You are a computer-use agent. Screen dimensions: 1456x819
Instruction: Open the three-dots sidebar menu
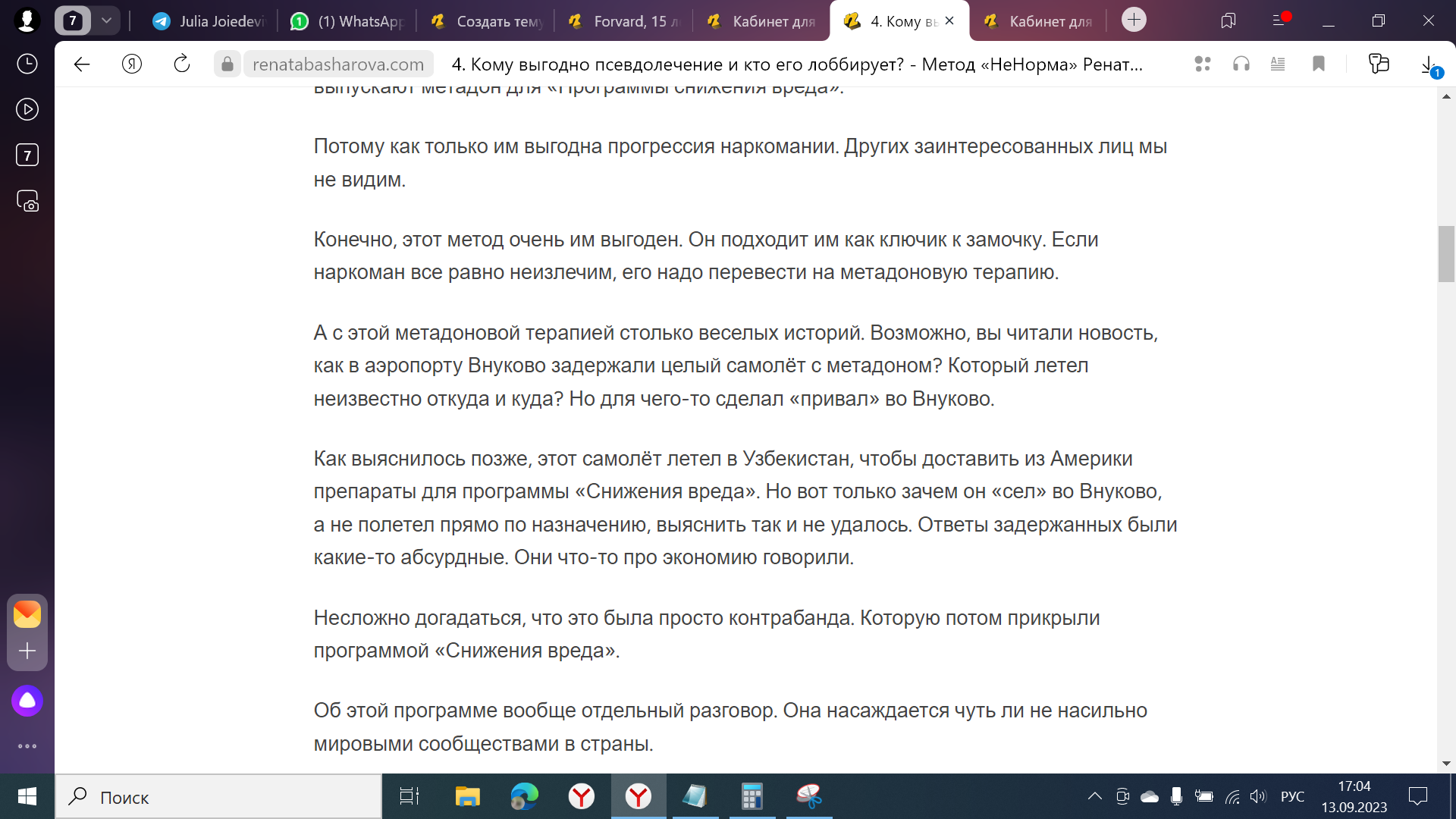(27, 746)
